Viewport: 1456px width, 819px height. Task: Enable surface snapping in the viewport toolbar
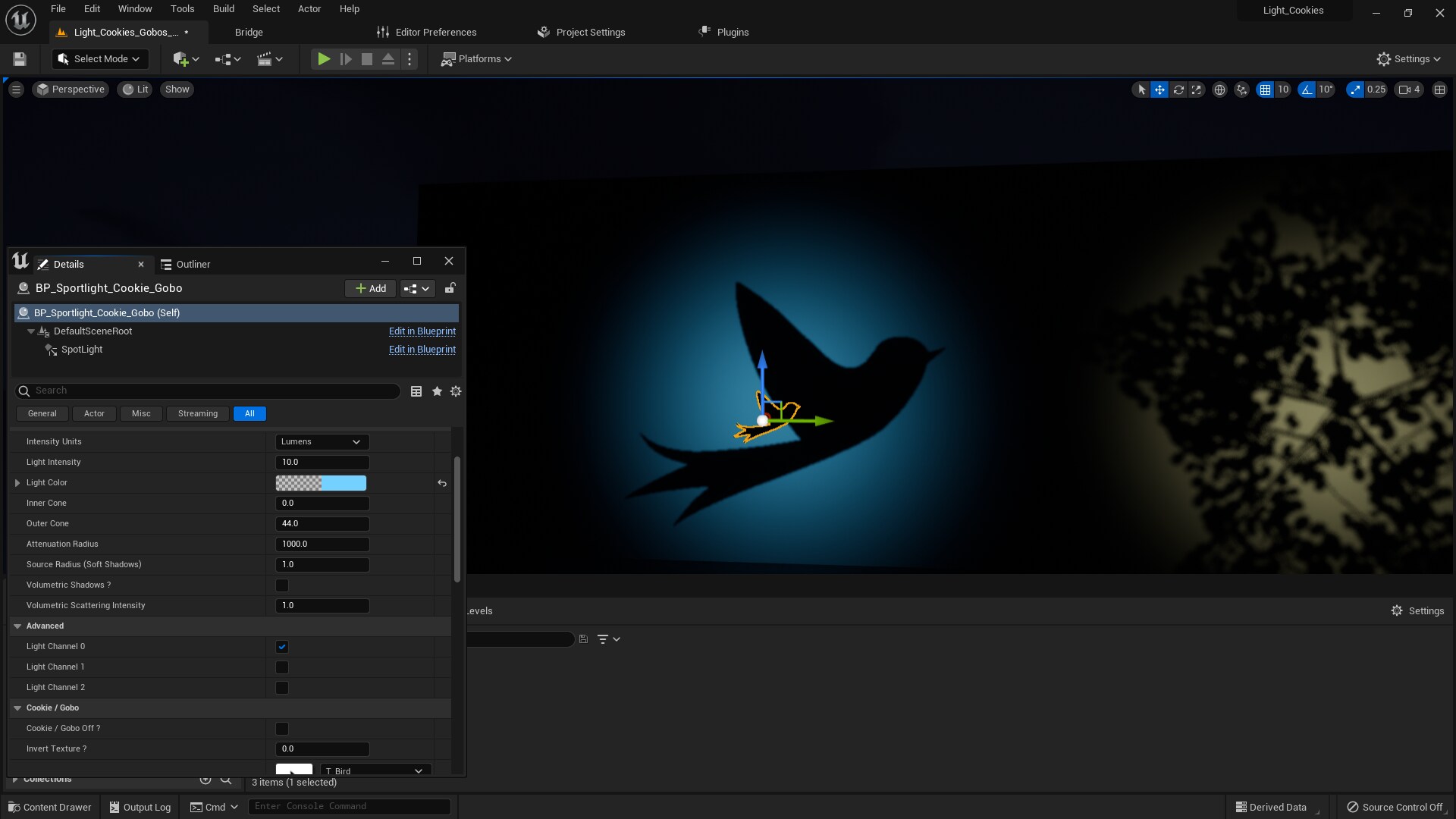click(1241, 89)
